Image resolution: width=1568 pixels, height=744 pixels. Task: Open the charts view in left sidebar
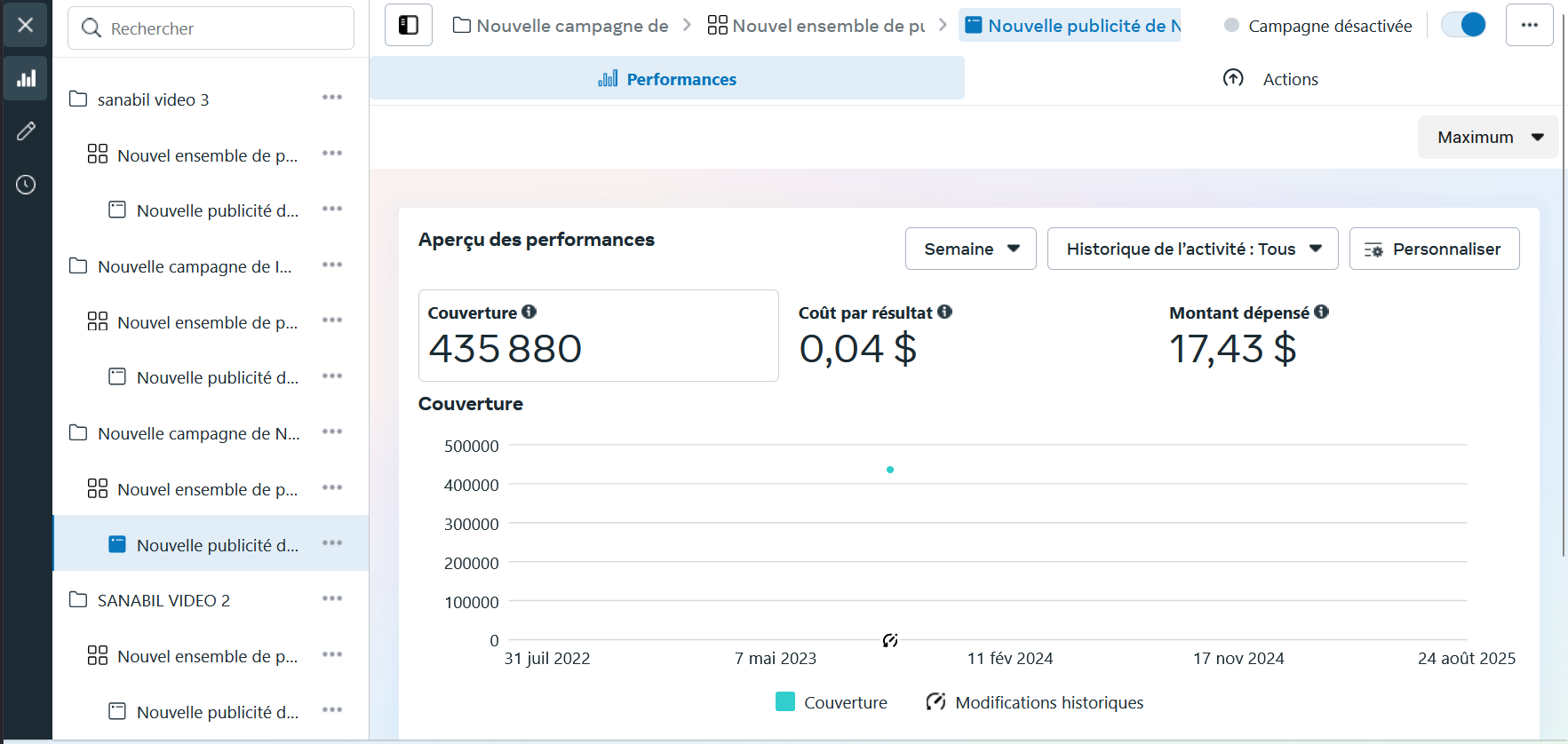(26, 78)
